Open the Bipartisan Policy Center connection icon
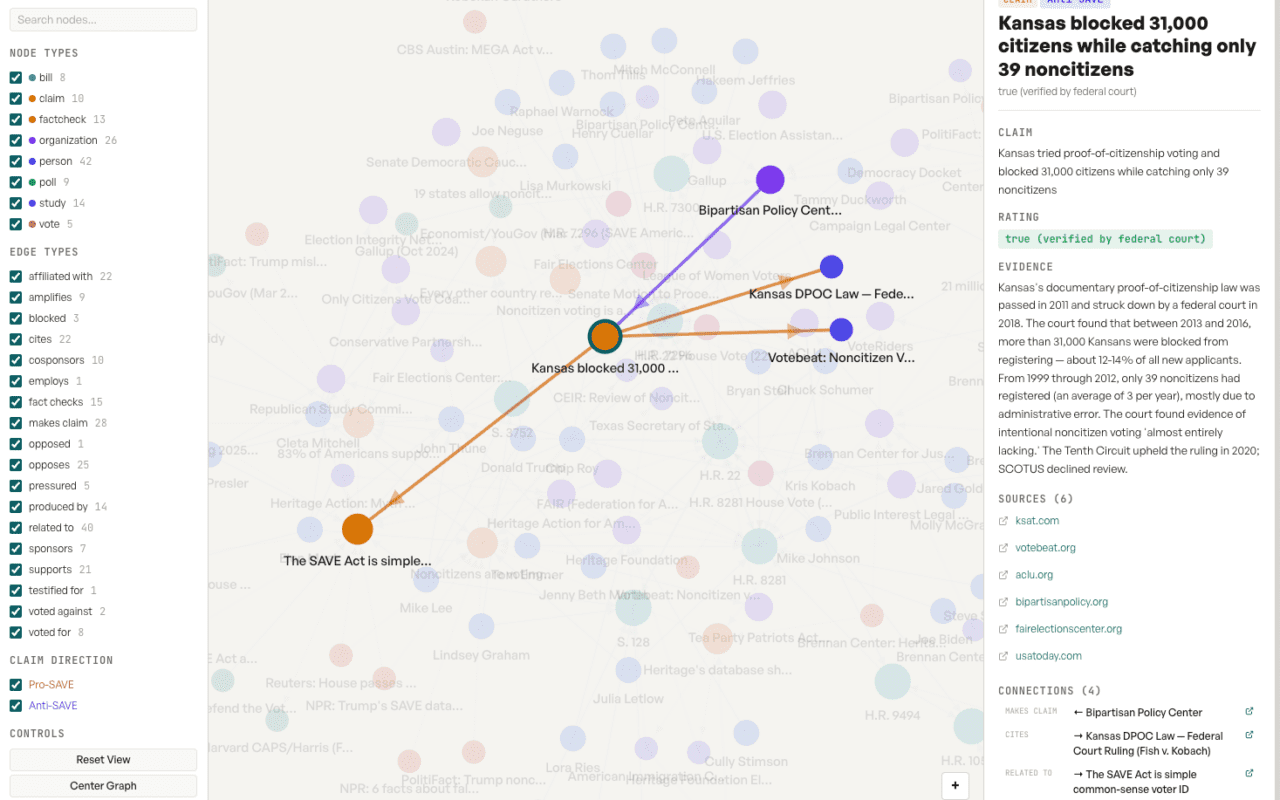Image resolution: width=1280 pixels, height=800 pixels. 1249,712
